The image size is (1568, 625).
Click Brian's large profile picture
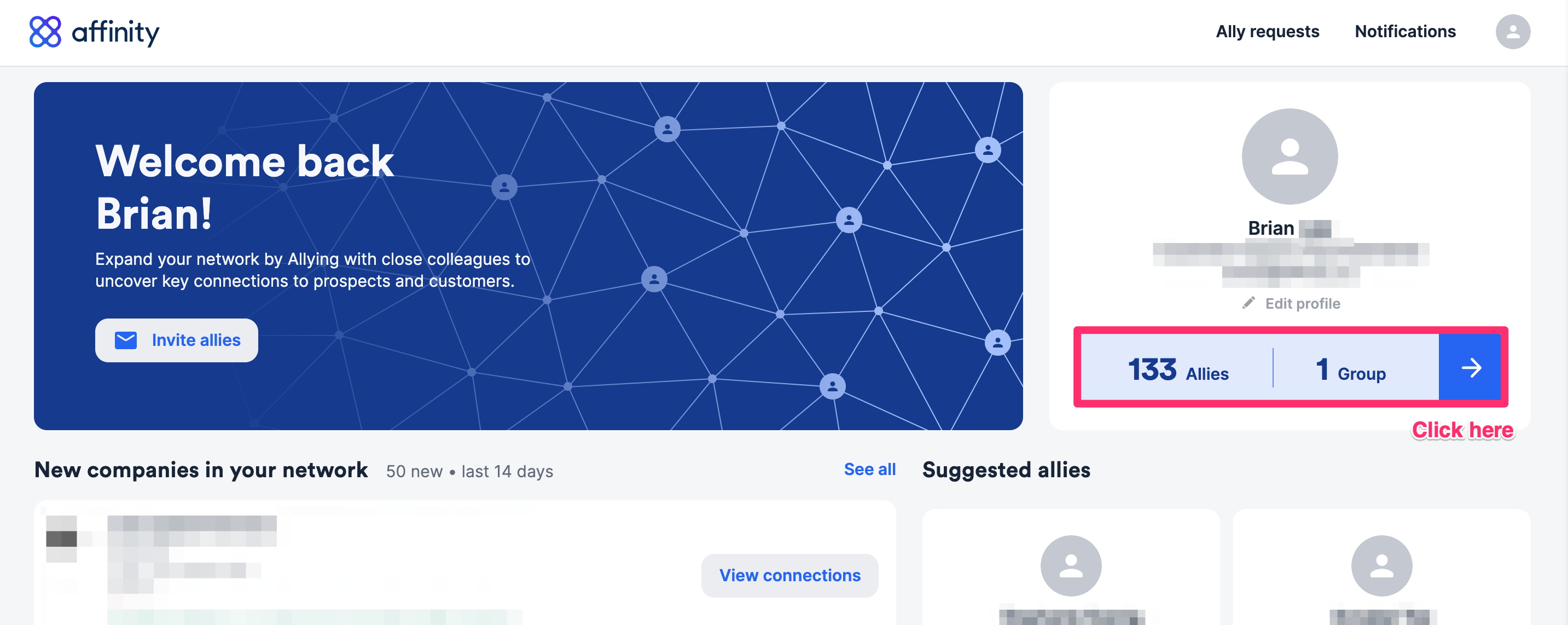tap(1289, 157)
